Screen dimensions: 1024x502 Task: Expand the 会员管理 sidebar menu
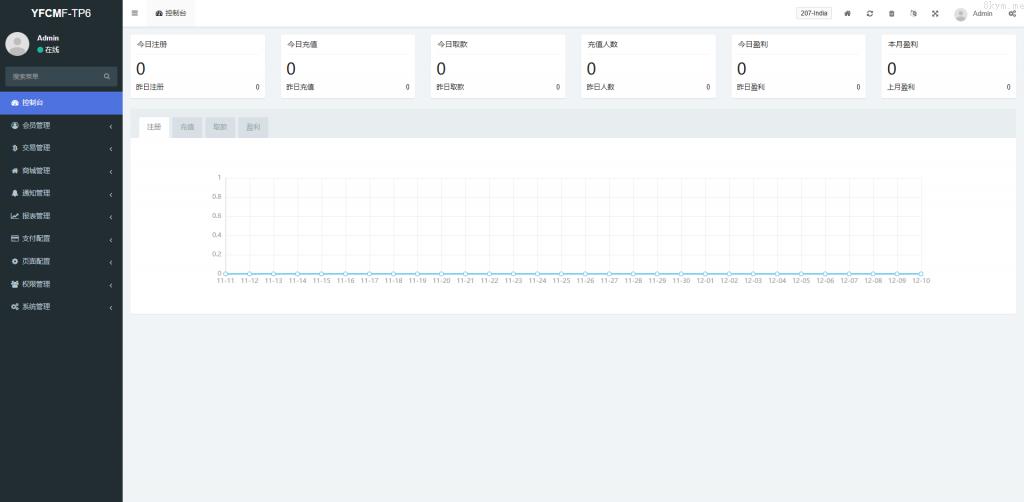[60, 125]
